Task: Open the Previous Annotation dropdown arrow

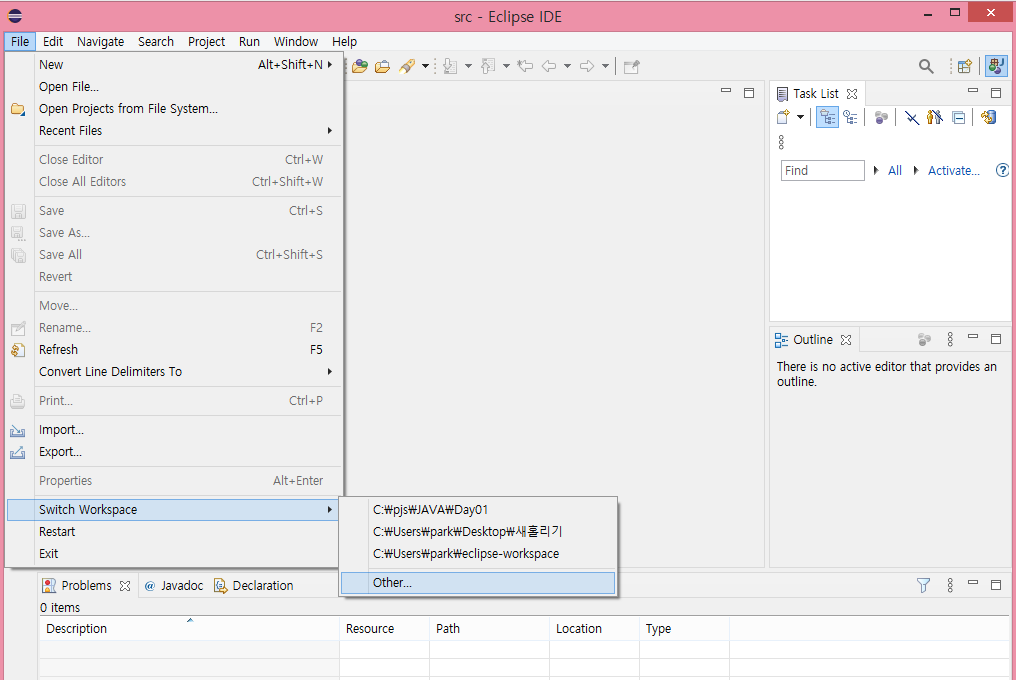Action: click(x=506, y=66)
